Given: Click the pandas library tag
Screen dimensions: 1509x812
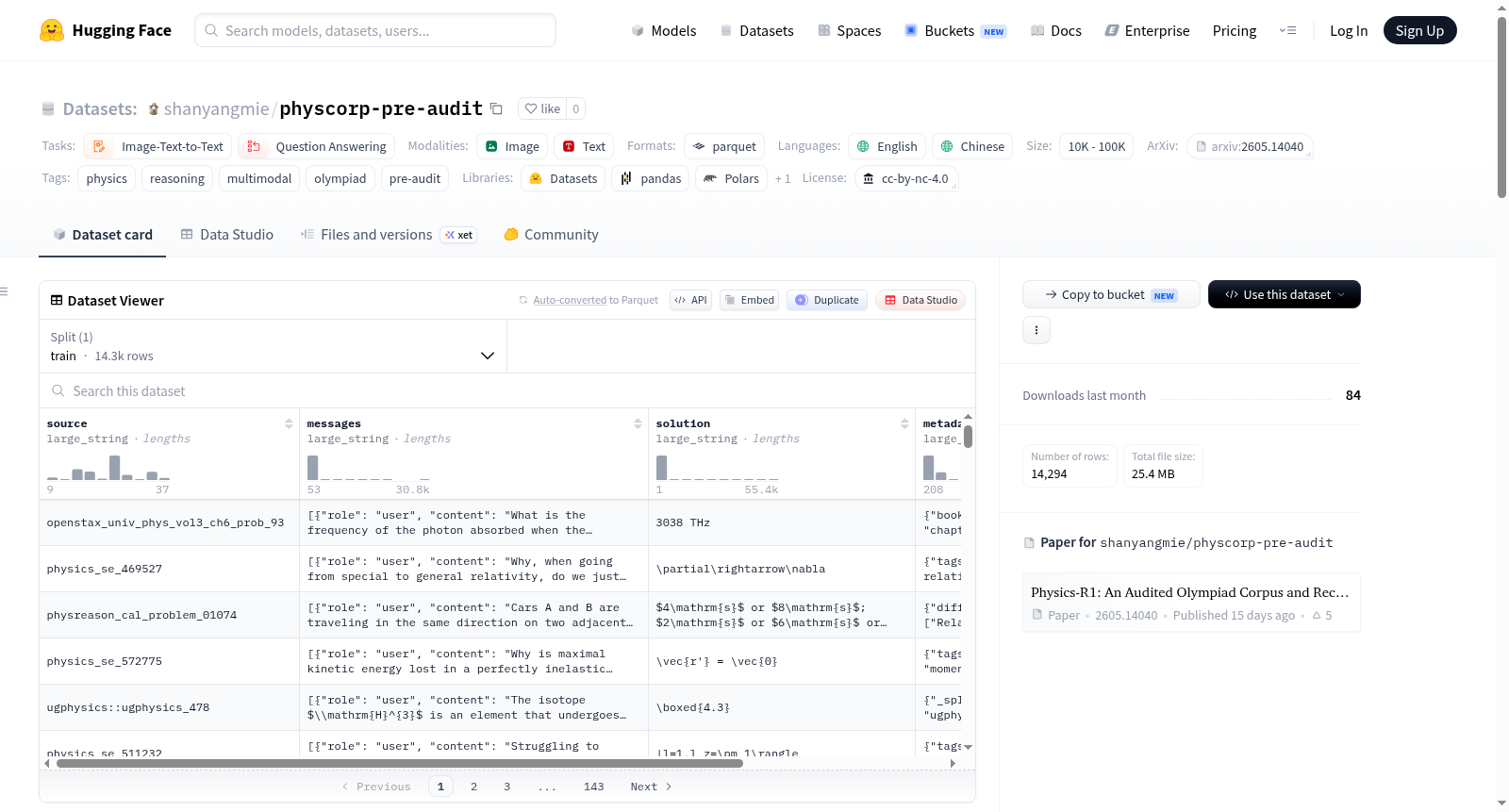Looking at the screenshot, I should (x=651, y=178).
